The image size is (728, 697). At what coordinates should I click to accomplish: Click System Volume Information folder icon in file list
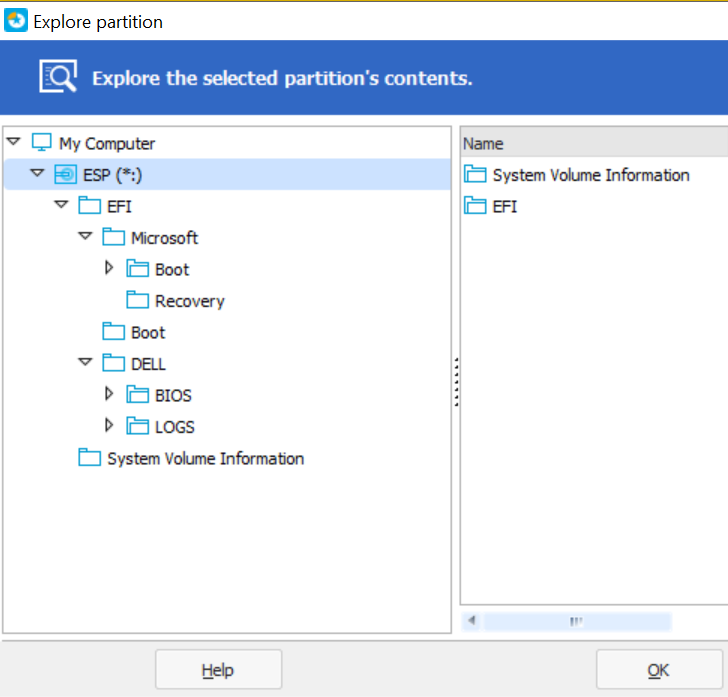(x=475, y=174)
